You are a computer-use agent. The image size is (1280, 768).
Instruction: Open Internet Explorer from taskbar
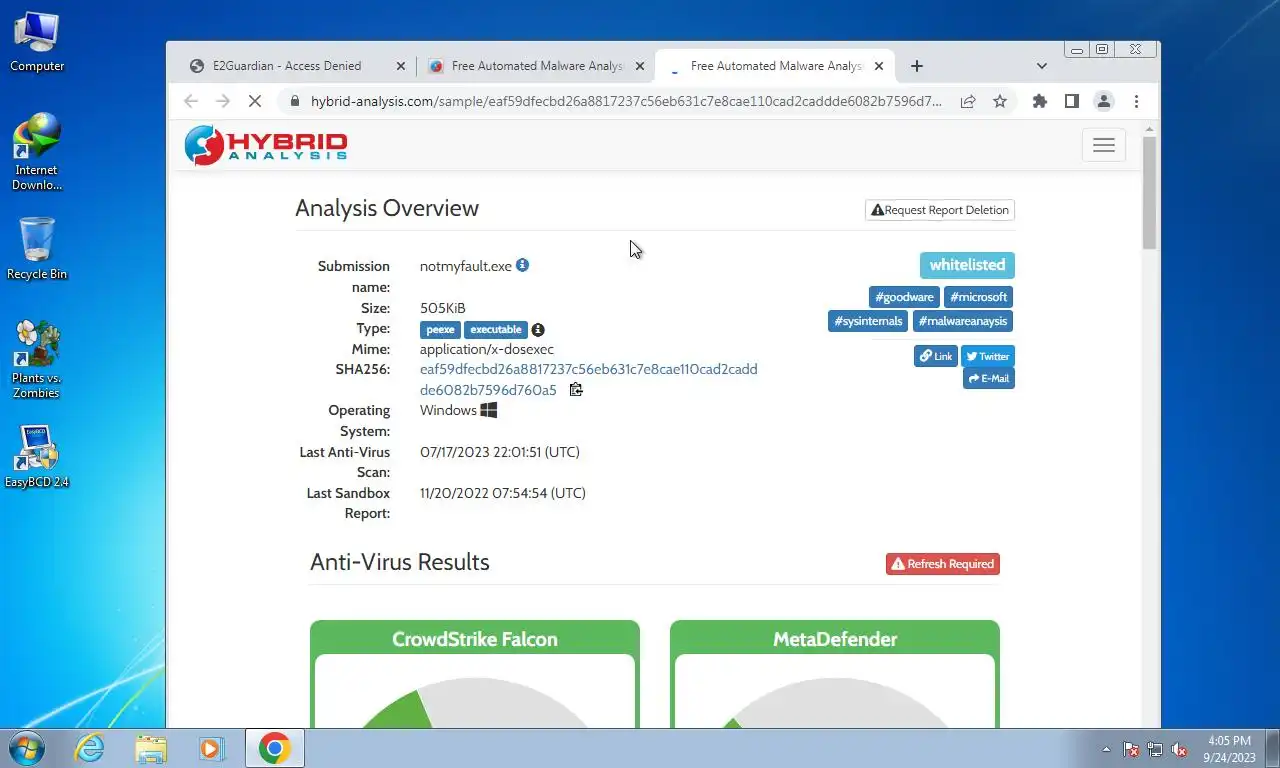point(90,748)
